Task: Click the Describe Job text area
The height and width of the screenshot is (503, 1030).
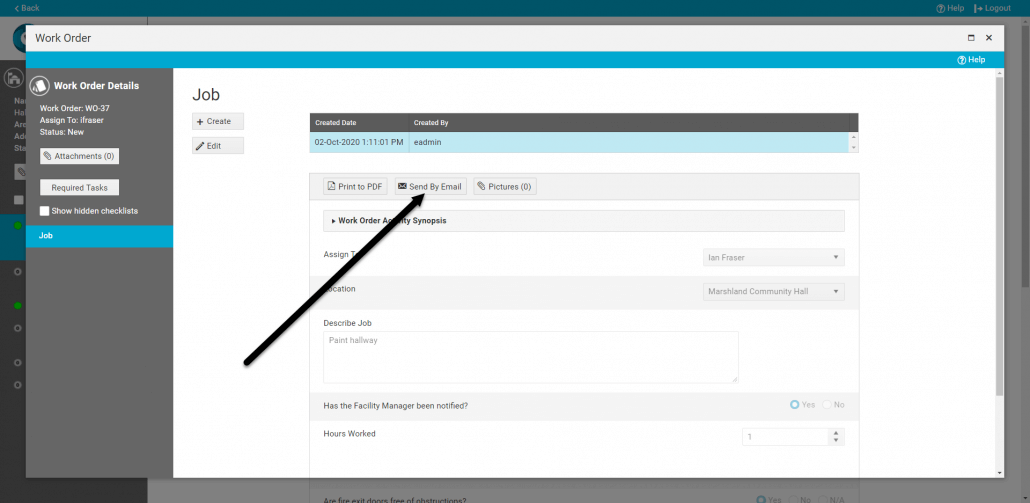Action: click(530, 357)
